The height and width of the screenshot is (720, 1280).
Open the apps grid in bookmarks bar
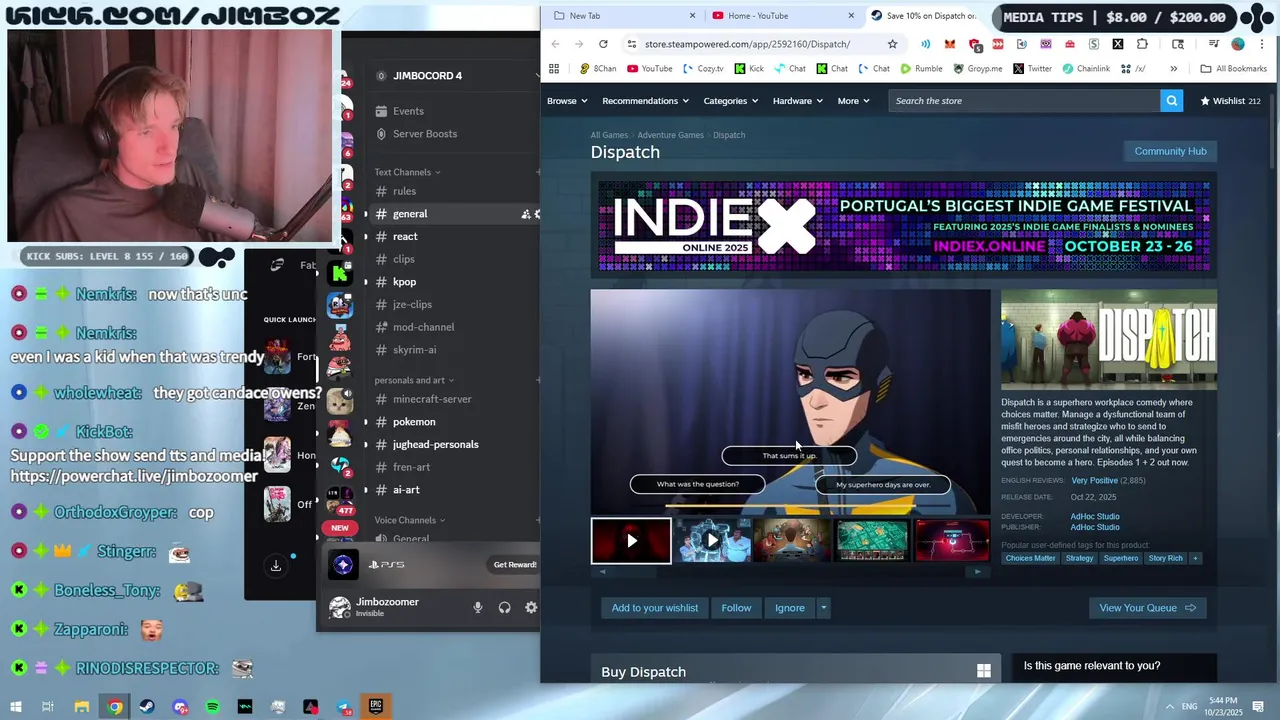pos(554,69)
